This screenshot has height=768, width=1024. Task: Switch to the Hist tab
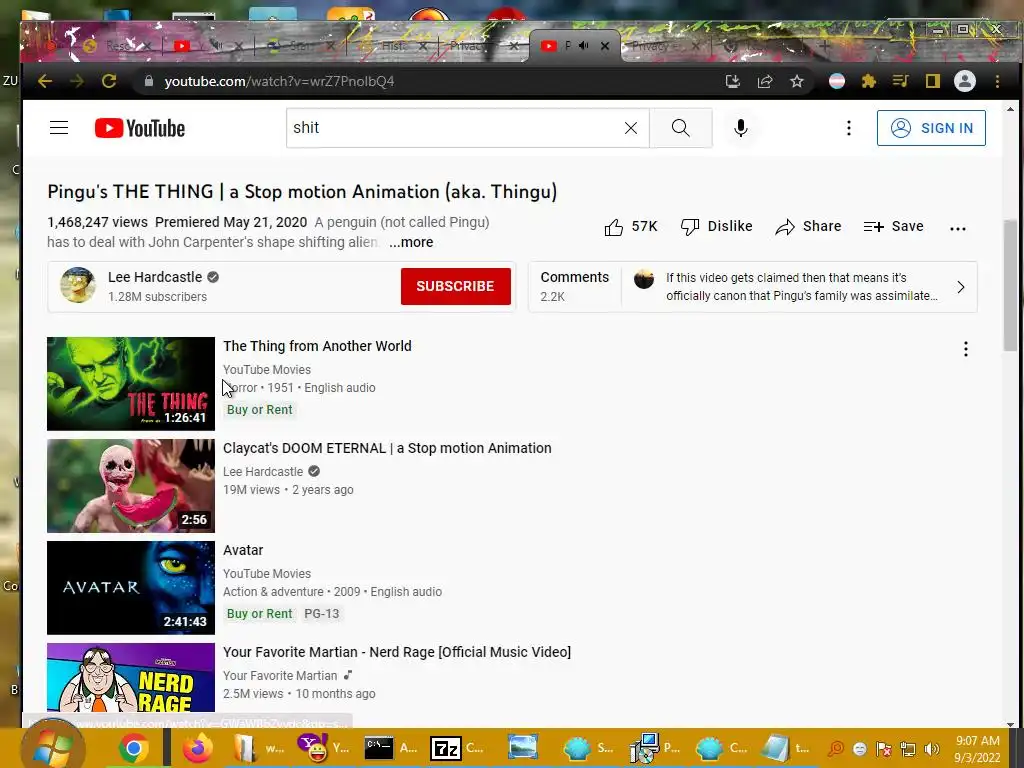click(392, 46)
